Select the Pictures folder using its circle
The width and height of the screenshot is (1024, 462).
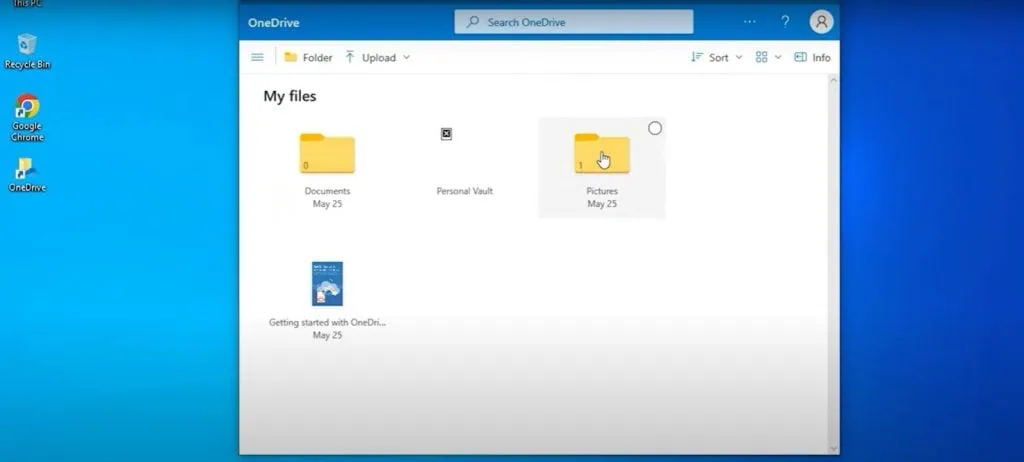point(655,128)
